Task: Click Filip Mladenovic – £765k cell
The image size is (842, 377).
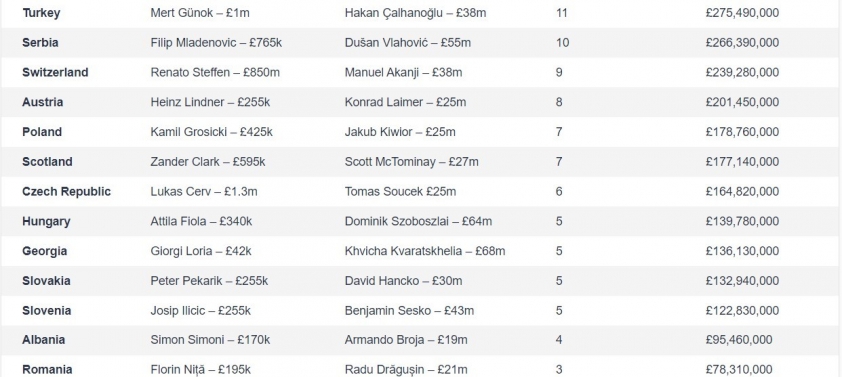Action: 216,42
